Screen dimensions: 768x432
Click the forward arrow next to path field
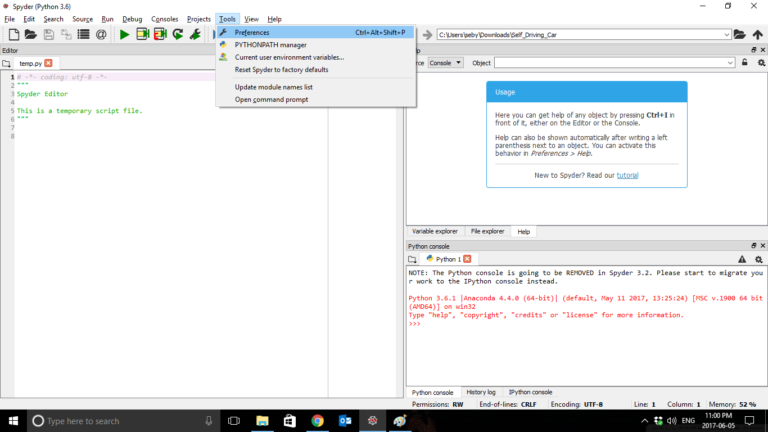427,35
